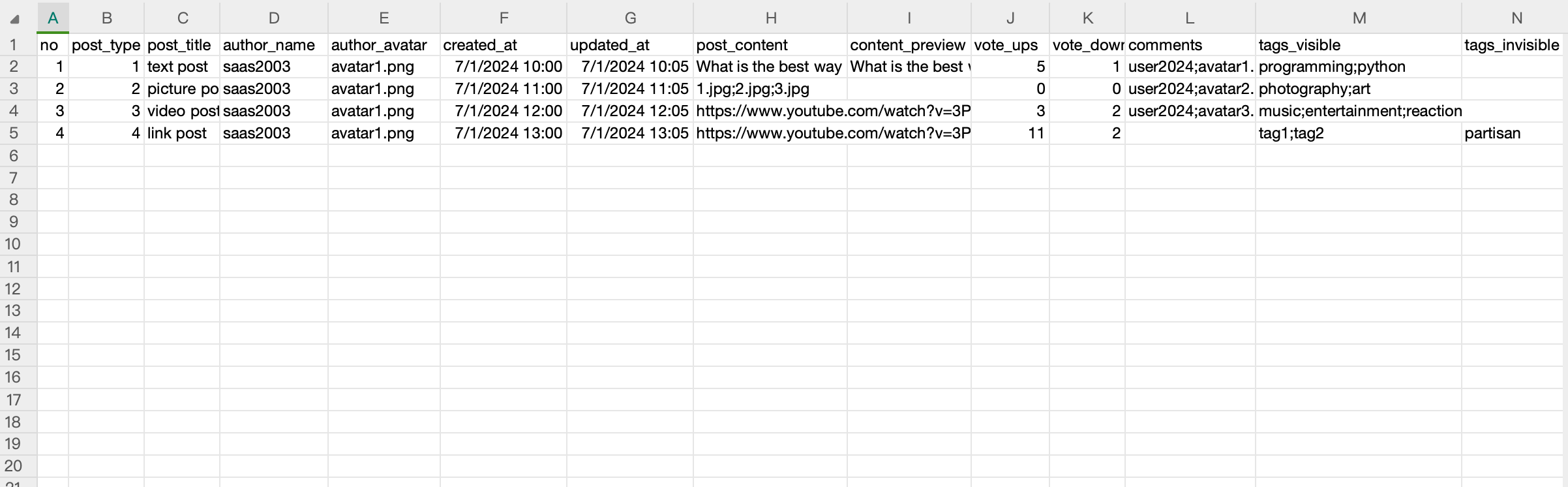Select column H header
1568x487 pixels.
(x=770, y=18)
